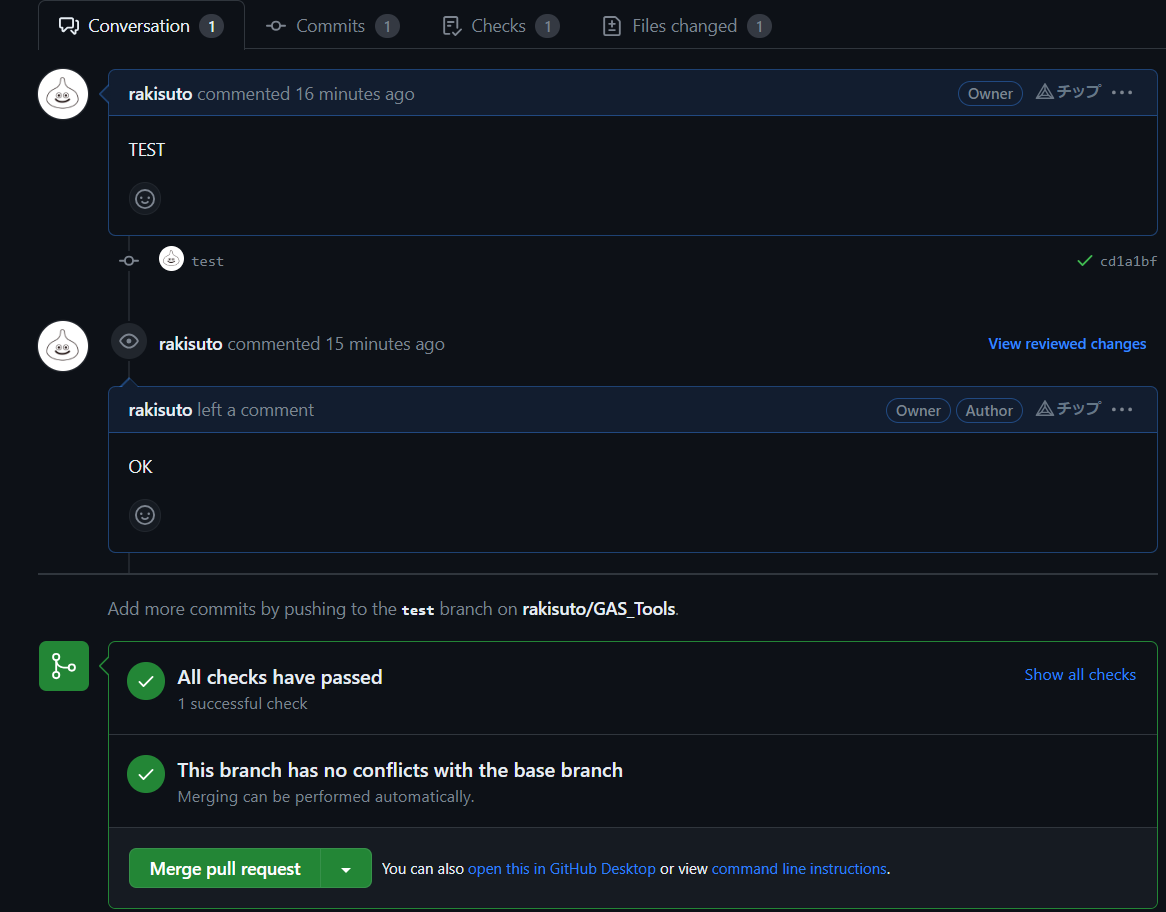Click the speech bubble icon on Conversation tab

68,25
